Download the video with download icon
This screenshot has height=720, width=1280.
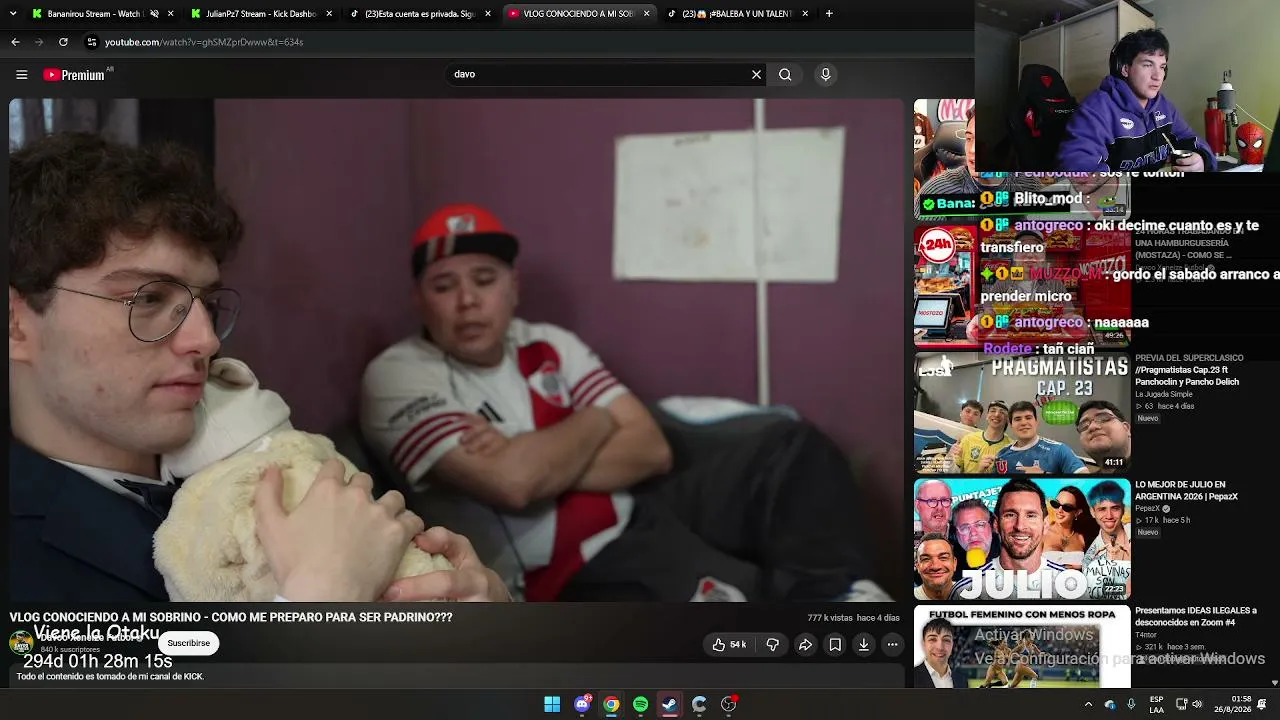pos(864,645)
